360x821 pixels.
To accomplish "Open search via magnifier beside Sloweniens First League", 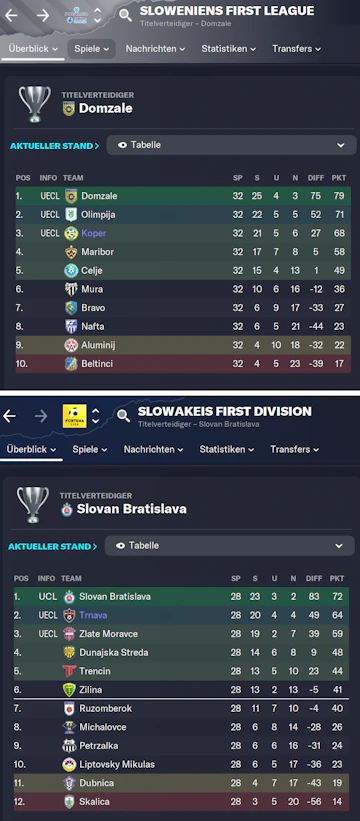I will [x=125, y=15].
